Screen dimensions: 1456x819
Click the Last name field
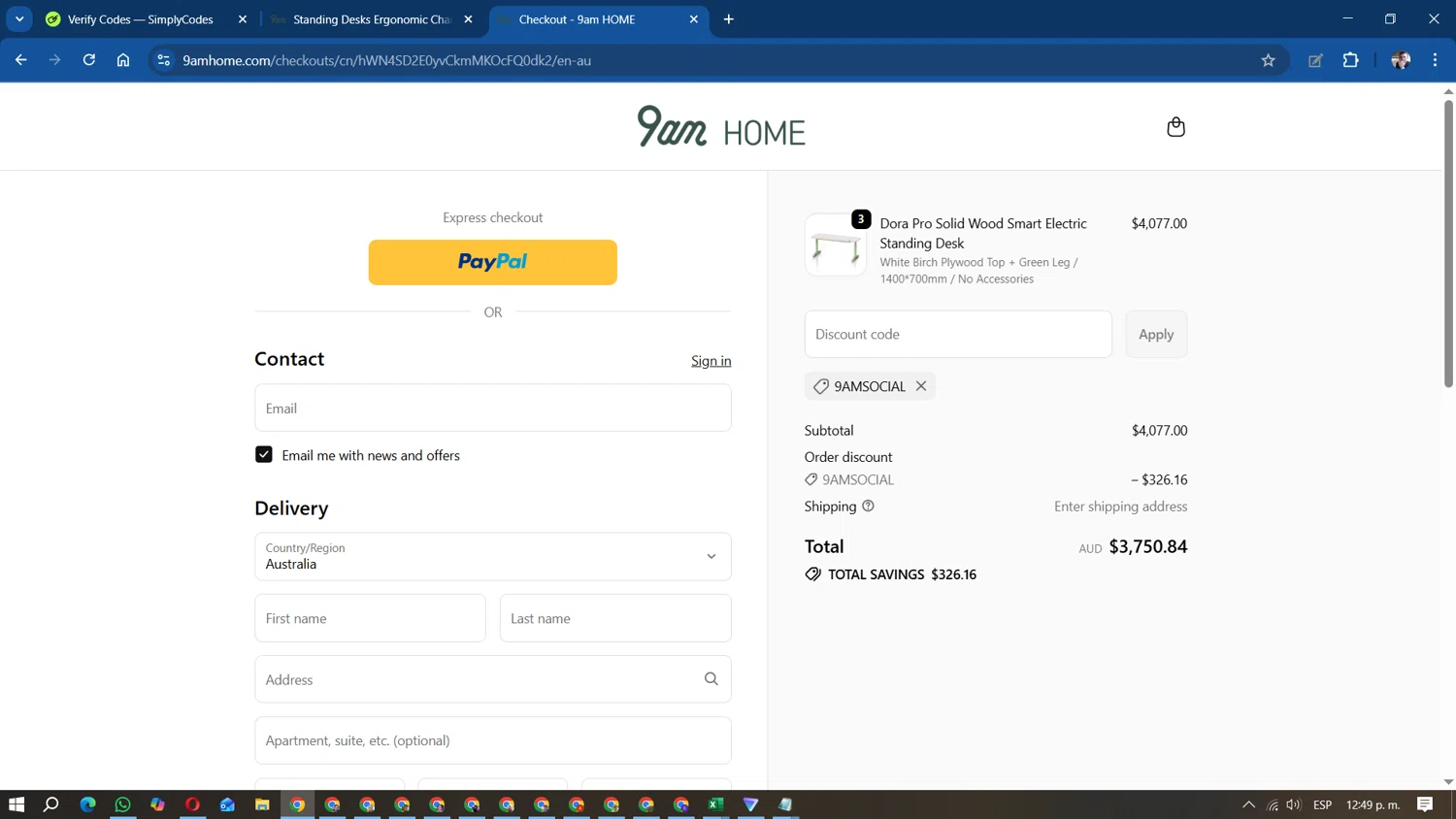pos(615,618)
